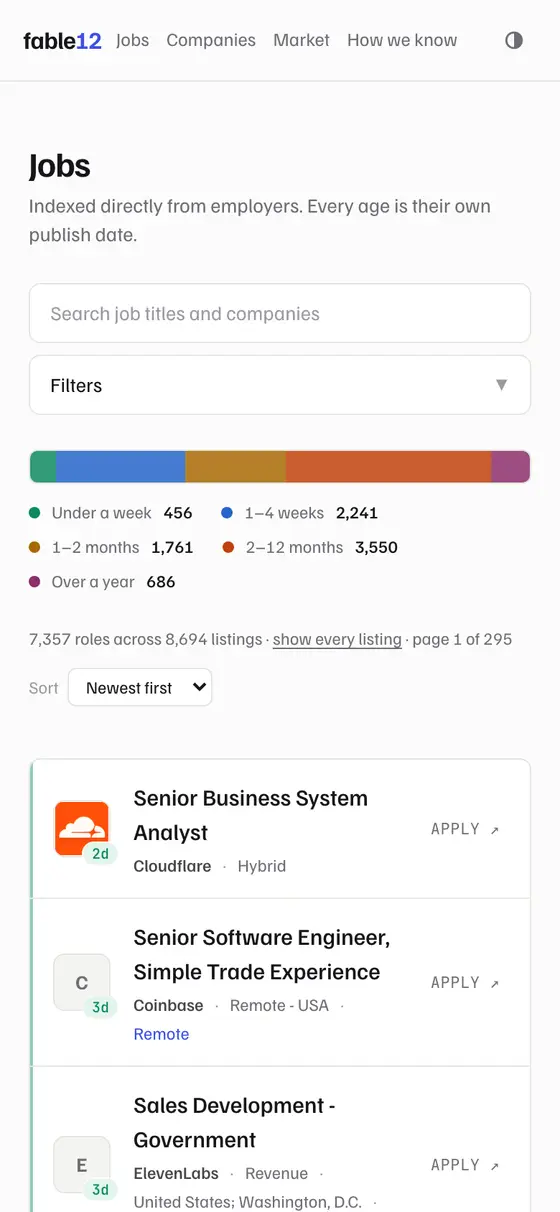Click the Filters disclosure triangle

(502, 385)
